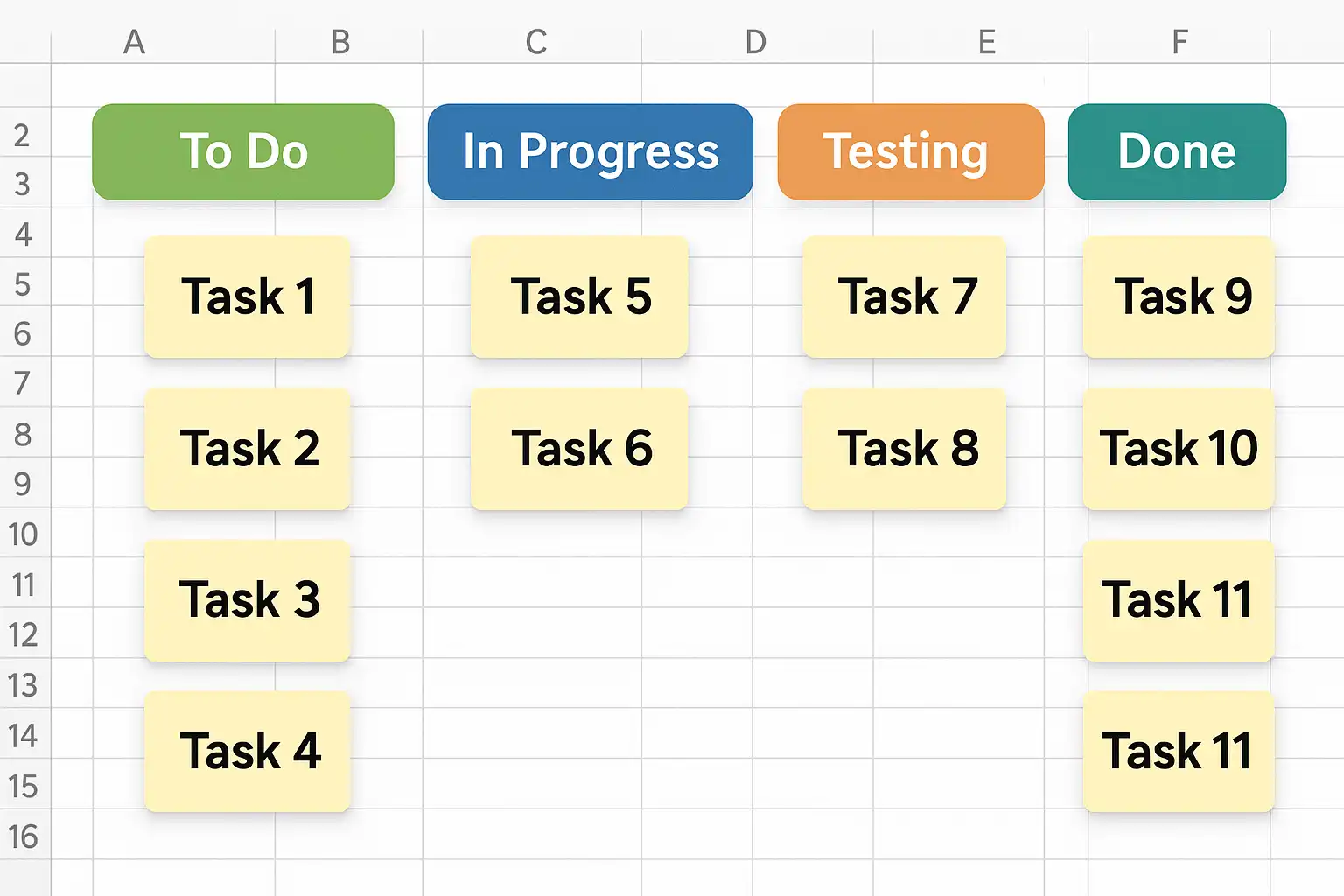Select the Task 2 card

coord(248,449)
